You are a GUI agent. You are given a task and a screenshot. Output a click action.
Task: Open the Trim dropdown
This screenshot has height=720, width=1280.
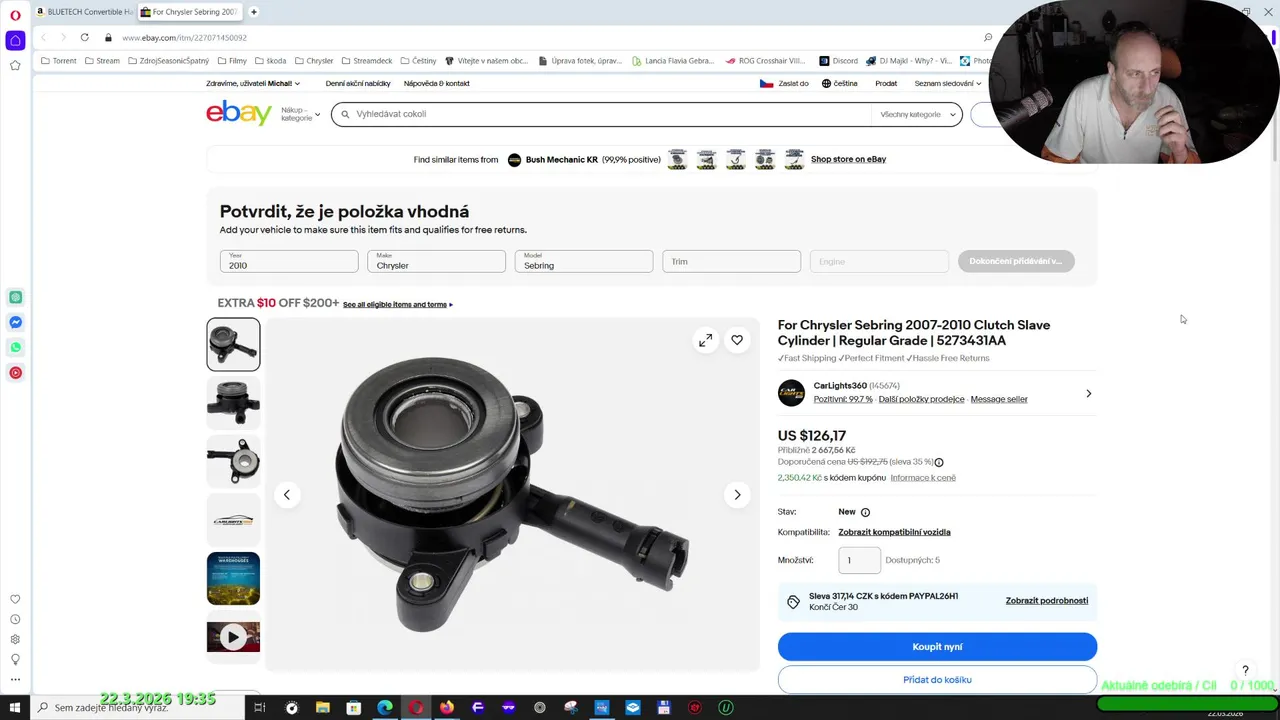(x=731, y=261)
